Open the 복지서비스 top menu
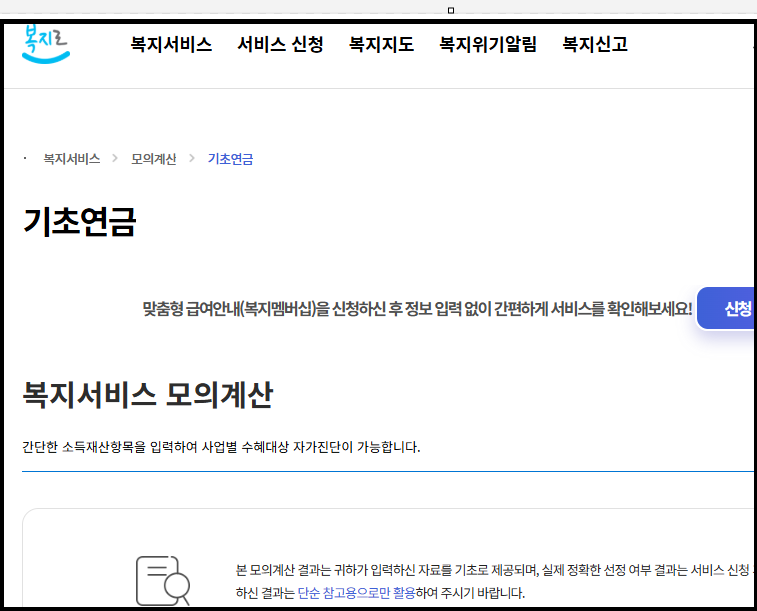The image size is (757, 611). (171, 44)
